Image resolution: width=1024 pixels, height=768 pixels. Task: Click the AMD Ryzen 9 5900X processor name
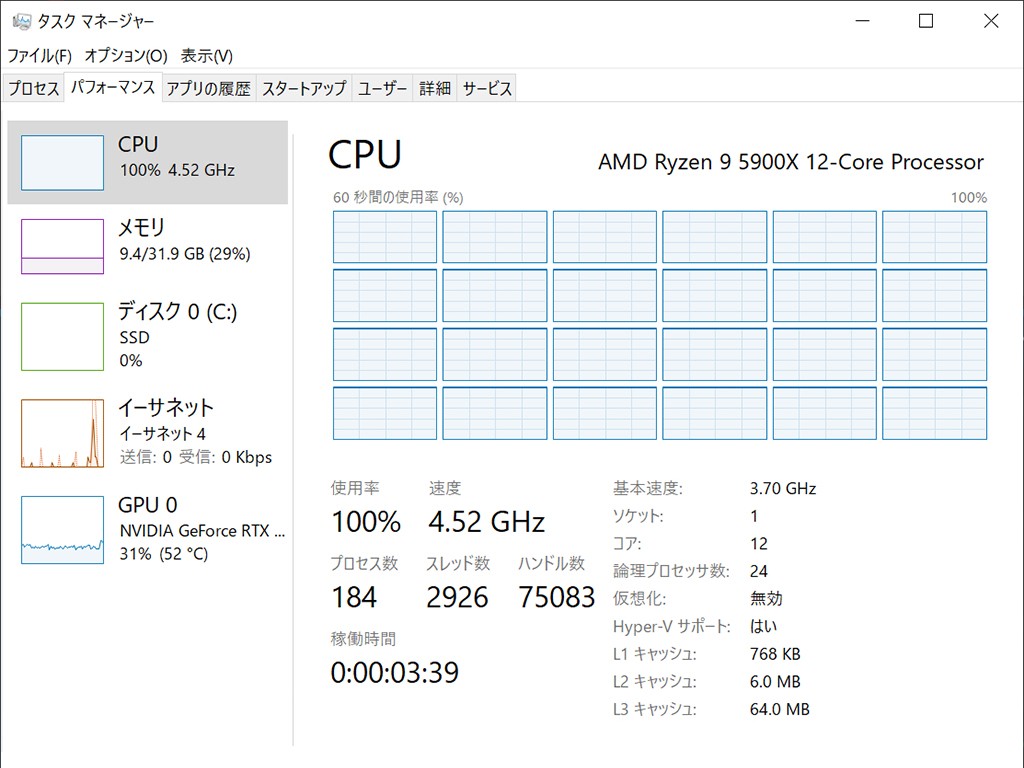pyautogui.click(x=790, y=162)
